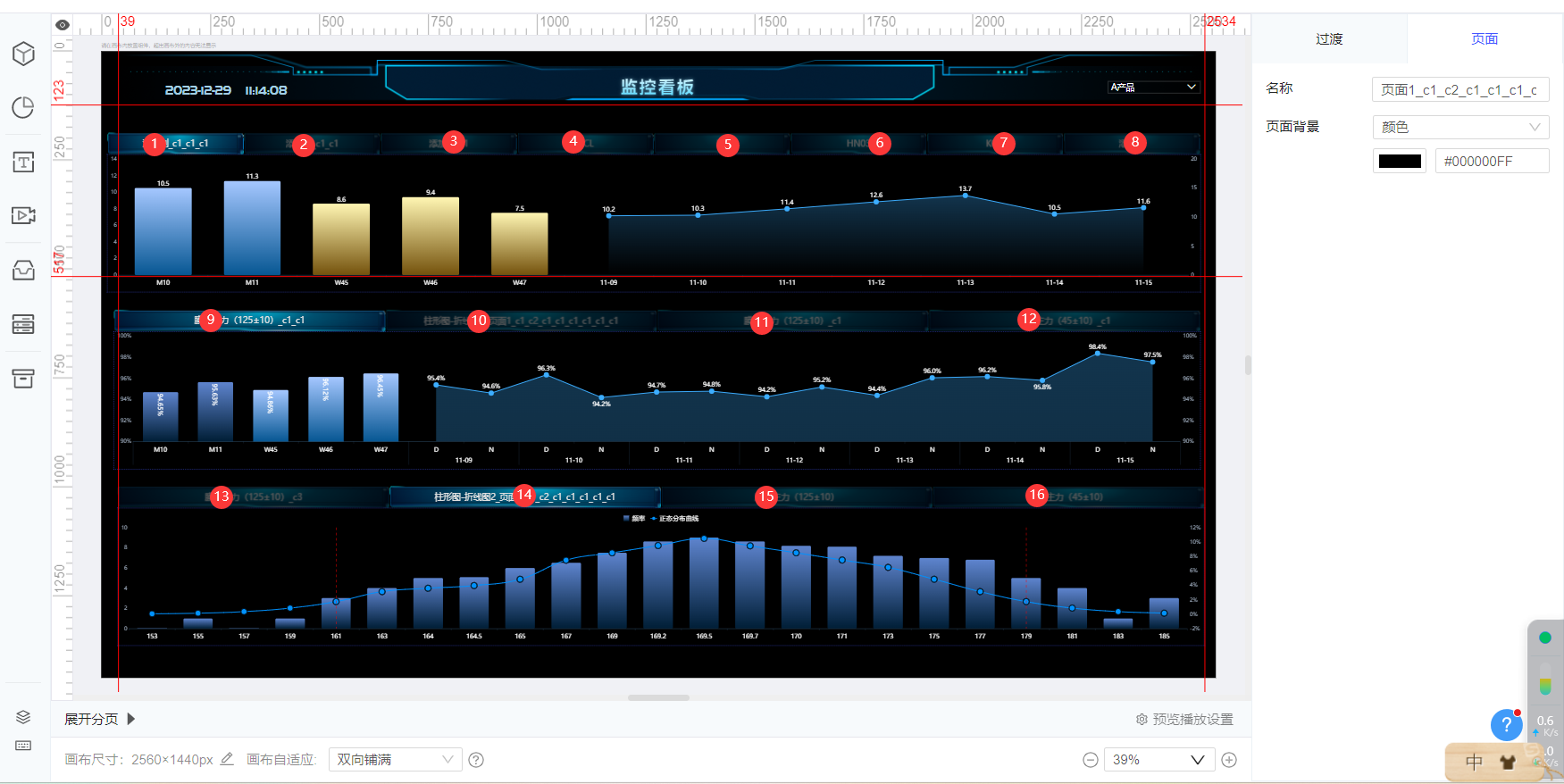
Task: Click the green status dot widget
Action: [x=1545, y=638]
